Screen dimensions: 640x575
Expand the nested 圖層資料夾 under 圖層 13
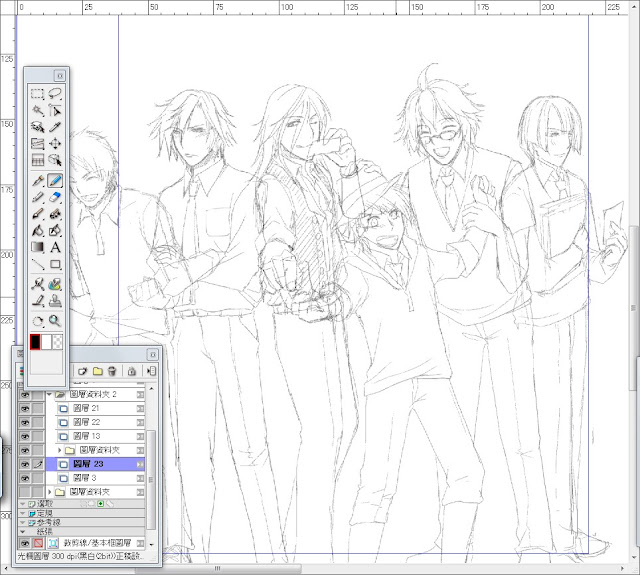click(x=60, y=450)
